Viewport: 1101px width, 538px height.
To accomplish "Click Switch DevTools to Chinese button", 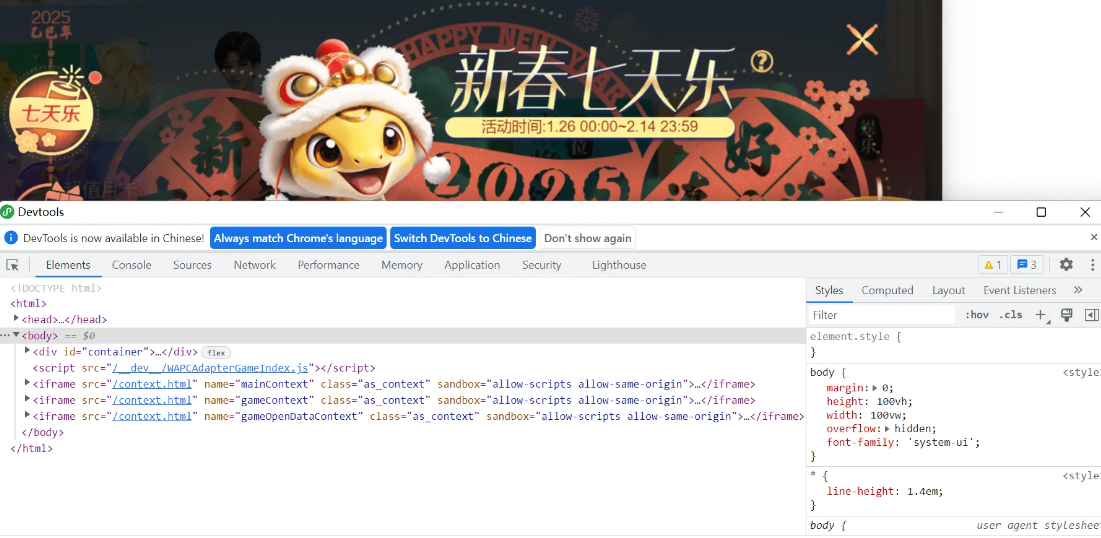I will pos(462,238).
